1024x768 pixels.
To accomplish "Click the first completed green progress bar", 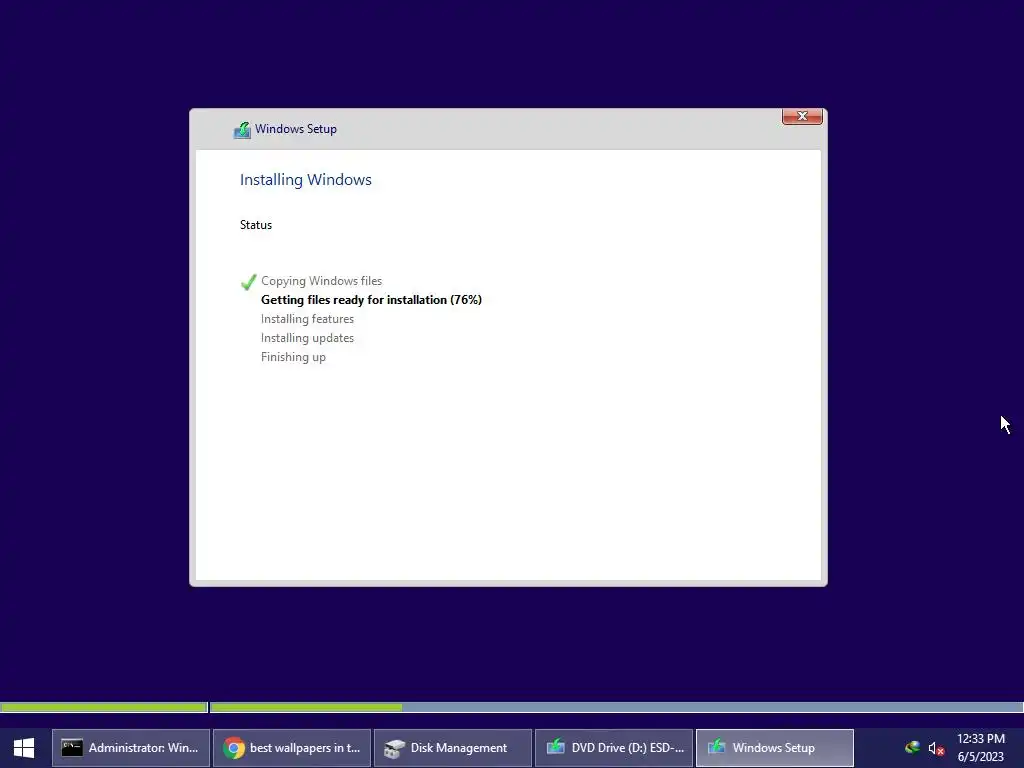I will click(x=104, y=707).
